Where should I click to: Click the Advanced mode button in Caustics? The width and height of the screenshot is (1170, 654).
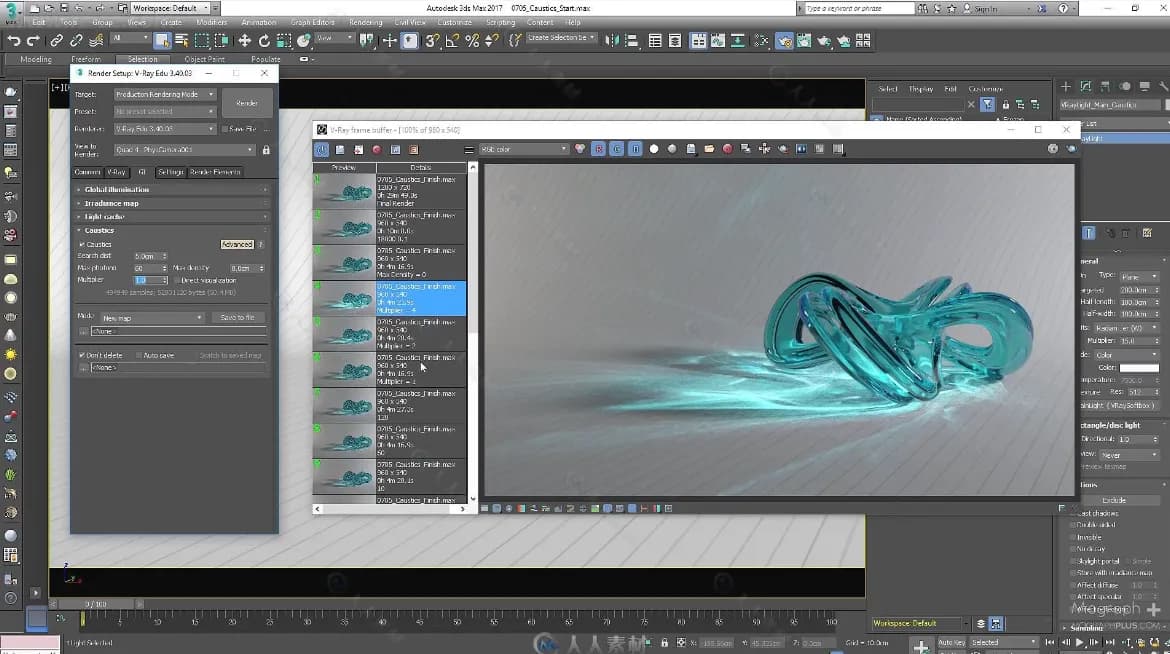pyautogui.click(x=237, y=245)
